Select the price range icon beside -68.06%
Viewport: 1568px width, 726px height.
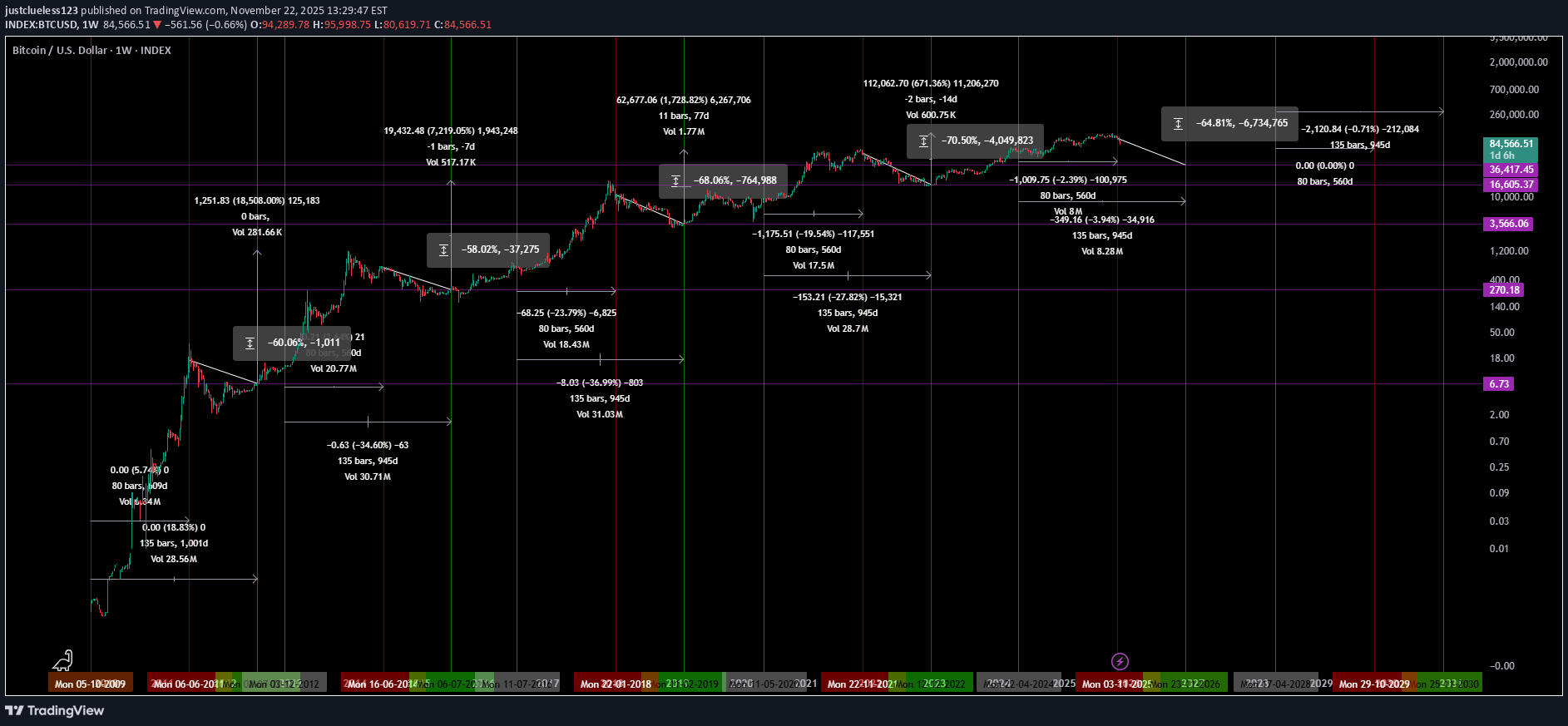tap(675, 180)
